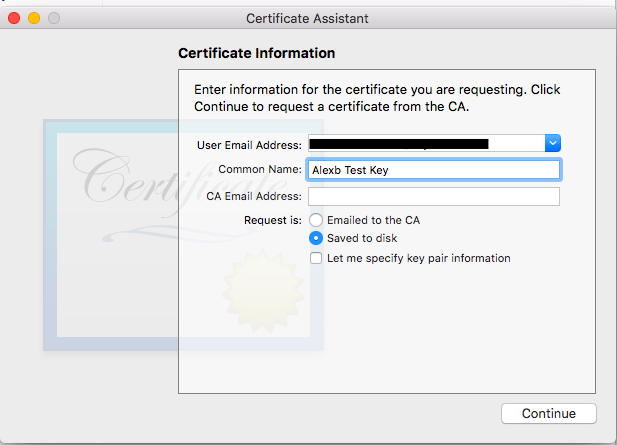The height and width of the screenshot is (445, 617).
Task: Focus the Common Name text field
Action: 434,170
